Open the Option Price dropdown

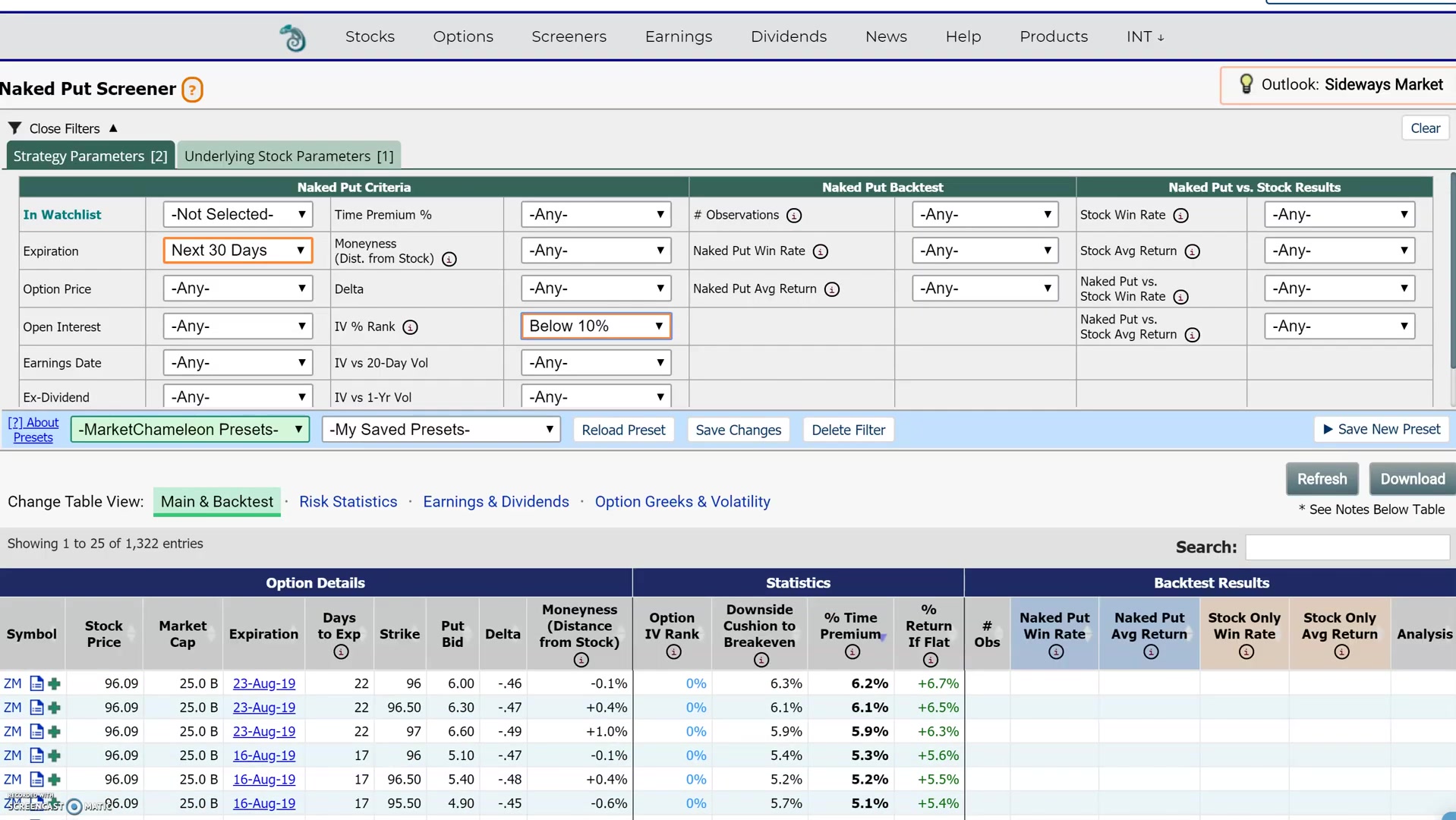coord(238,289)
